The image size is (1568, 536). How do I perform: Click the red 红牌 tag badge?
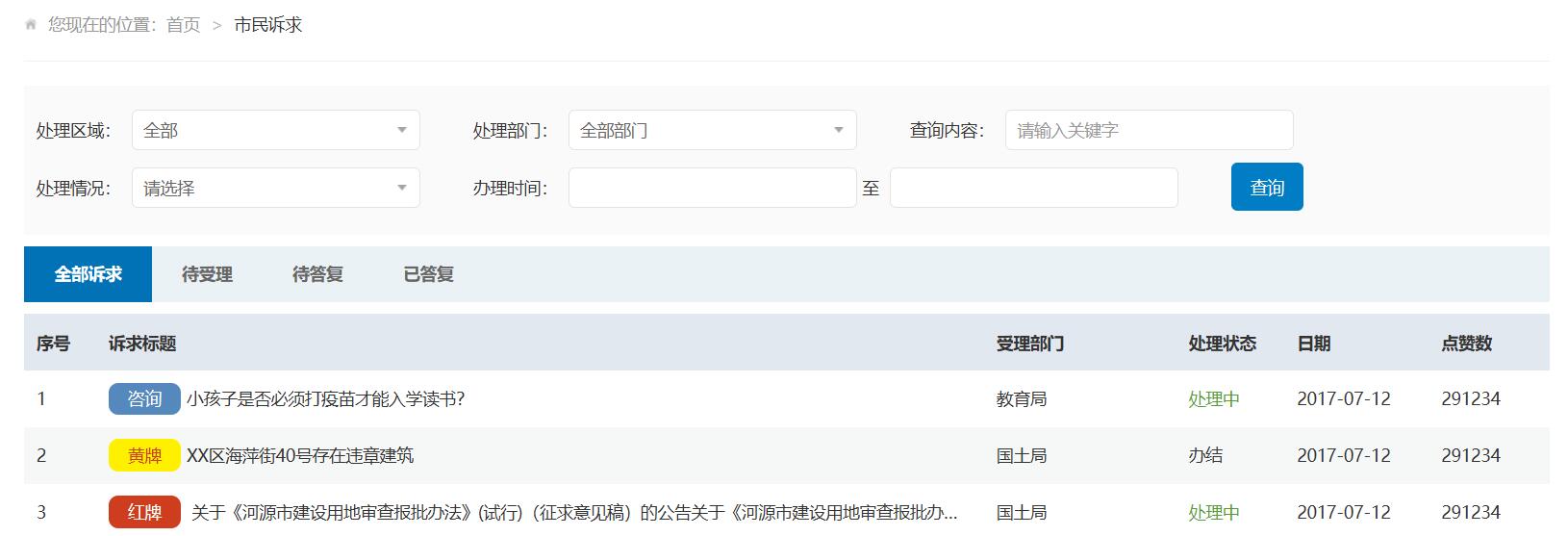144,512
